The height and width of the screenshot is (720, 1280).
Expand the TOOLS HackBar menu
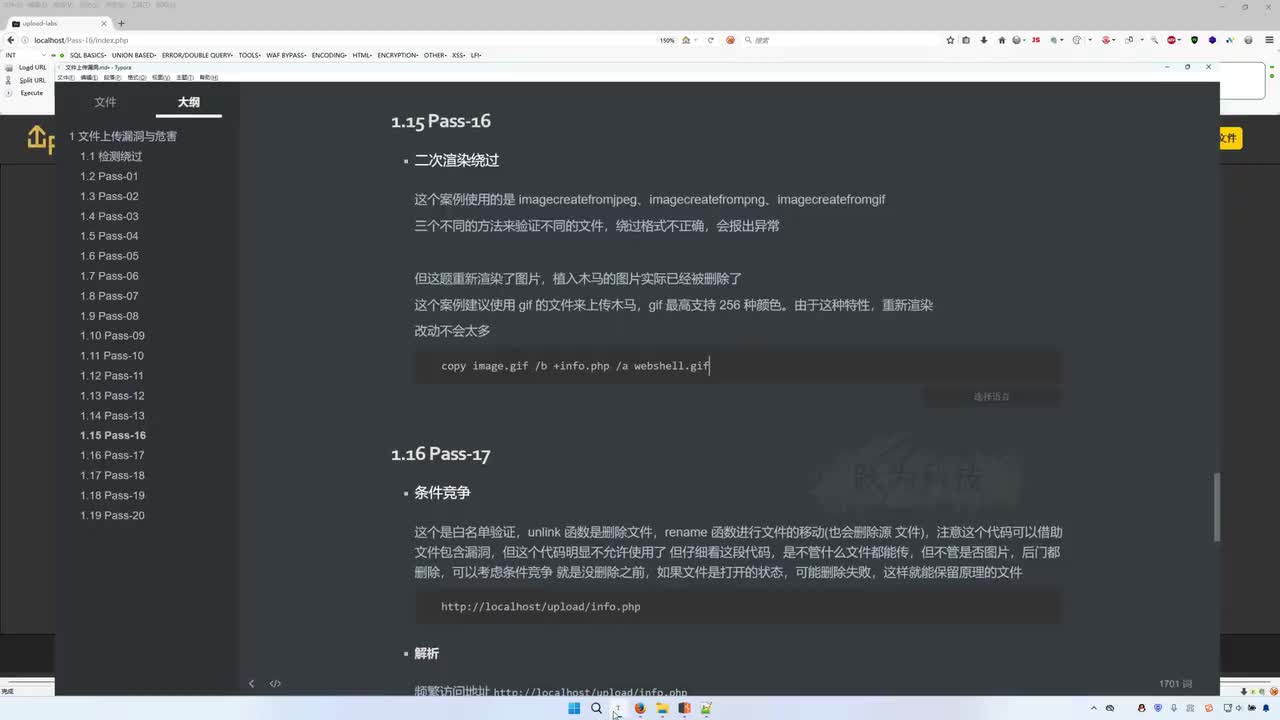[249, 55]
